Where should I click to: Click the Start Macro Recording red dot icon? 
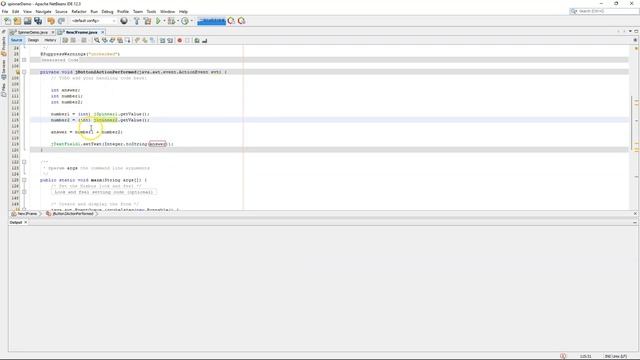[180, 40]
